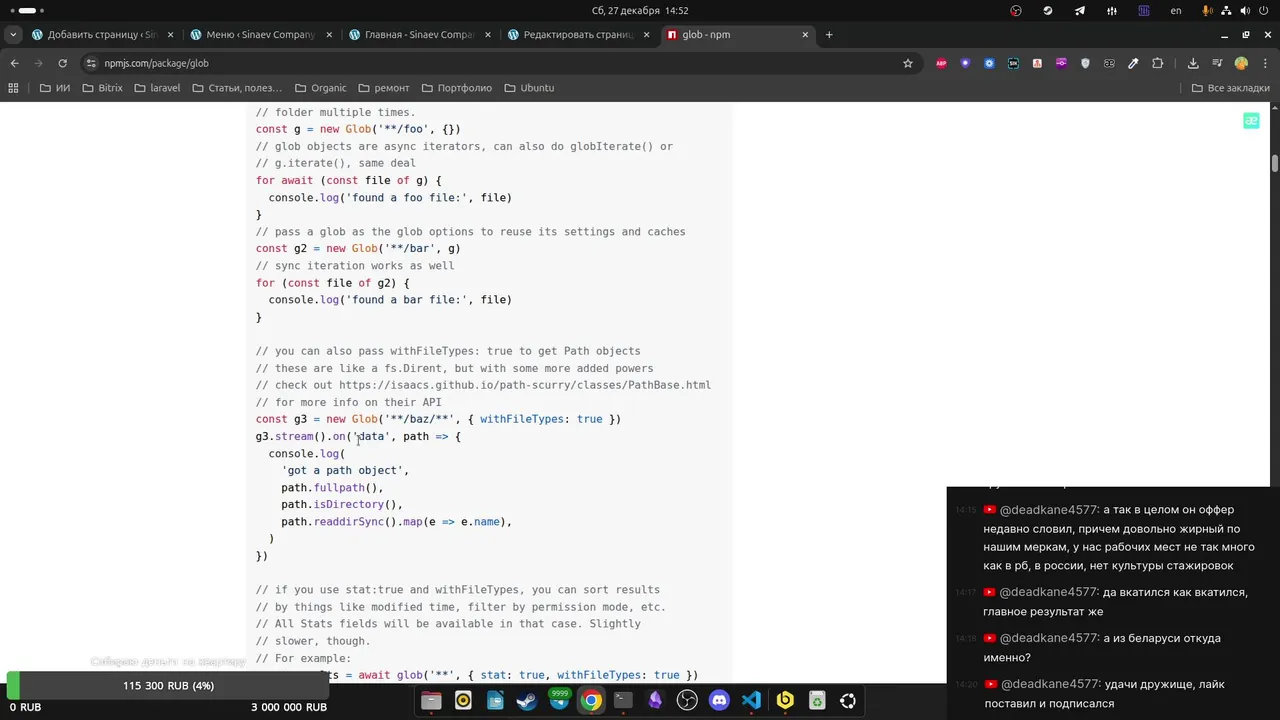Launch Discord from the dock

coord(719,701)
